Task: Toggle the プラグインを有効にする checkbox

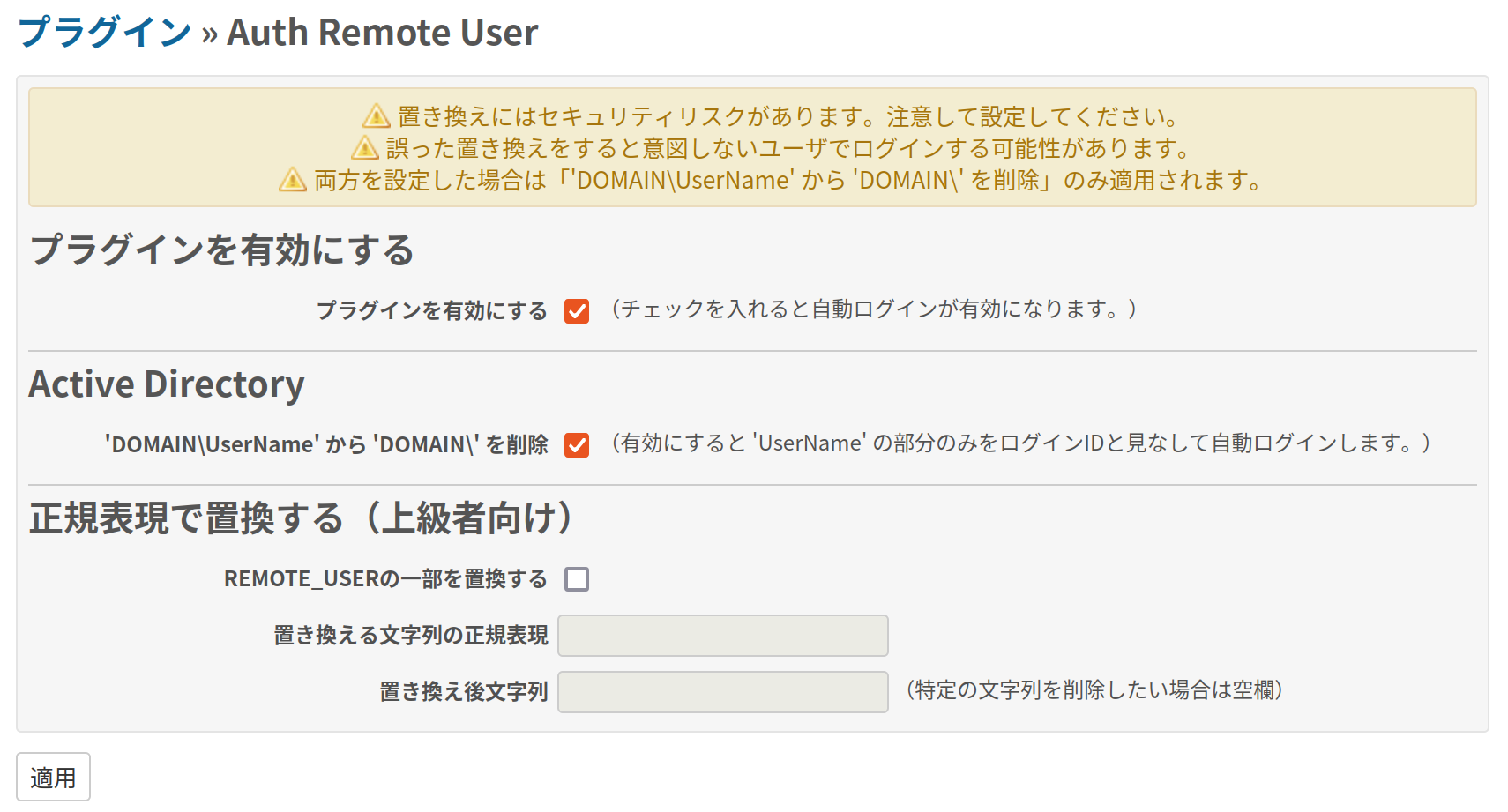Action: pyautogui.click(x=577, y=311)
